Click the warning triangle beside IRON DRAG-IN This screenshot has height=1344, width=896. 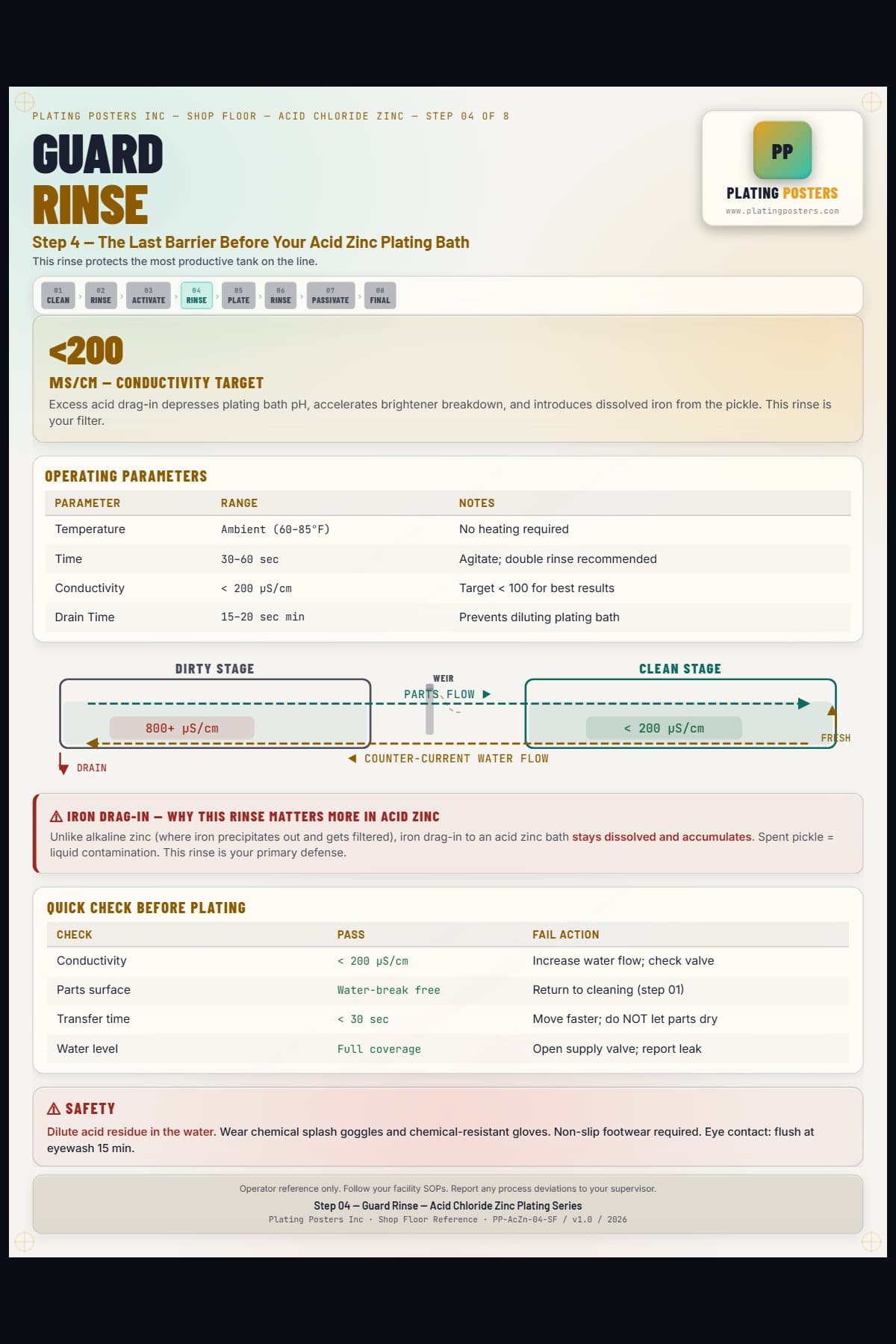[56, 816]
